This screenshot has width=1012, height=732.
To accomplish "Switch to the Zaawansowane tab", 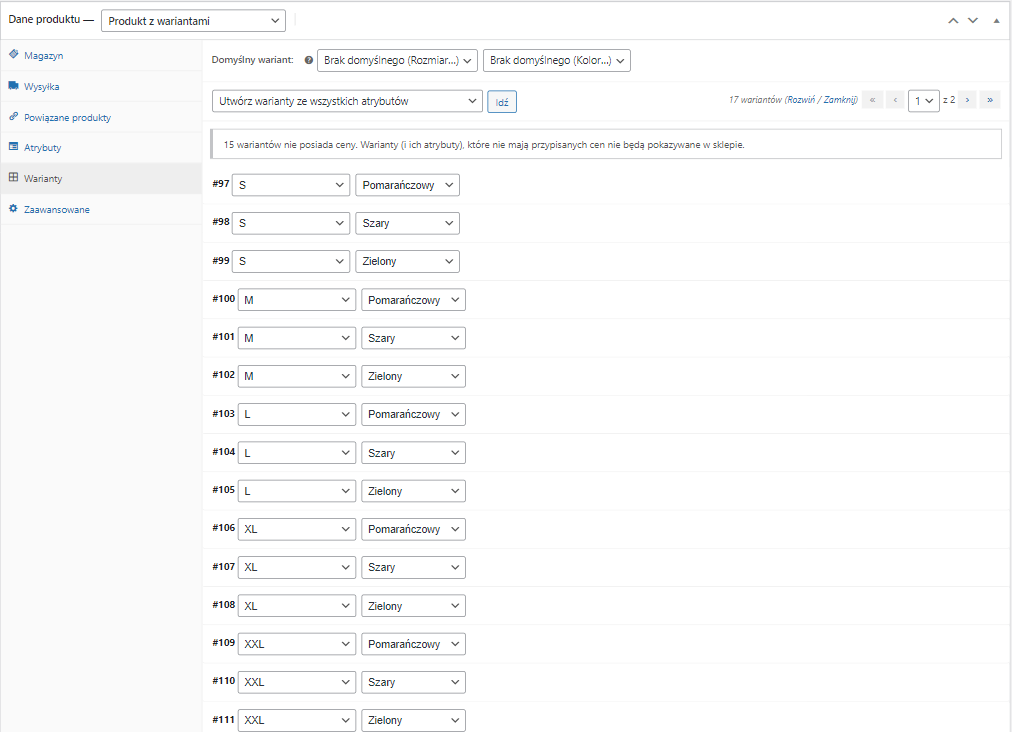I will [x=57, y=210].
